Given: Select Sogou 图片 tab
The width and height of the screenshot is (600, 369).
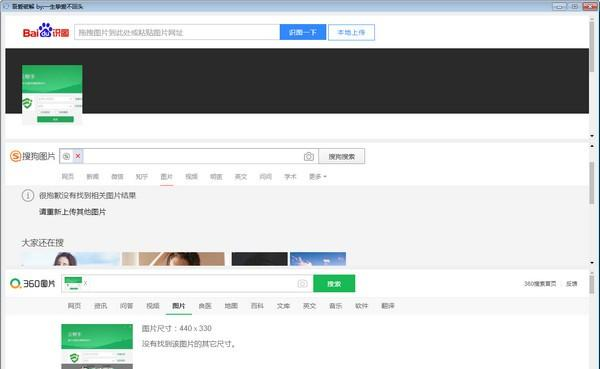Looking at the screenshot, I should pos(166,176).
